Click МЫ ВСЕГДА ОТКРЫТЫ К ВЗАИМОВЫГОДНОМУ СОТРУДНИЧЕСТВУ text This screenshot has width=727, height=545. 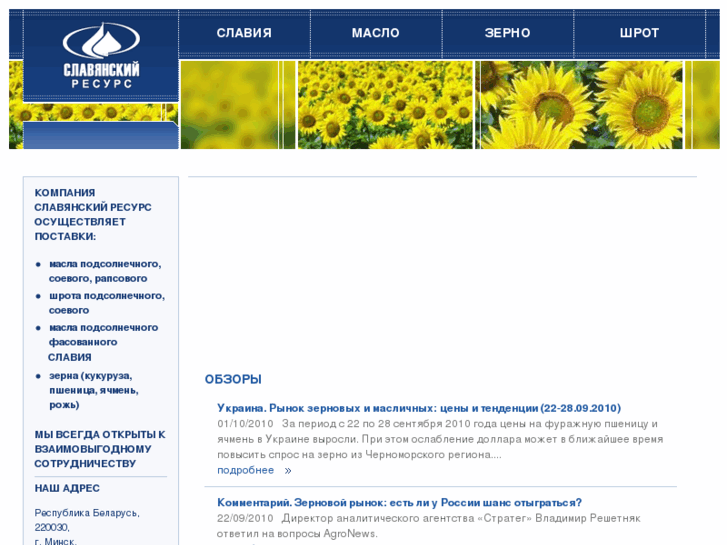pos(100,449)
